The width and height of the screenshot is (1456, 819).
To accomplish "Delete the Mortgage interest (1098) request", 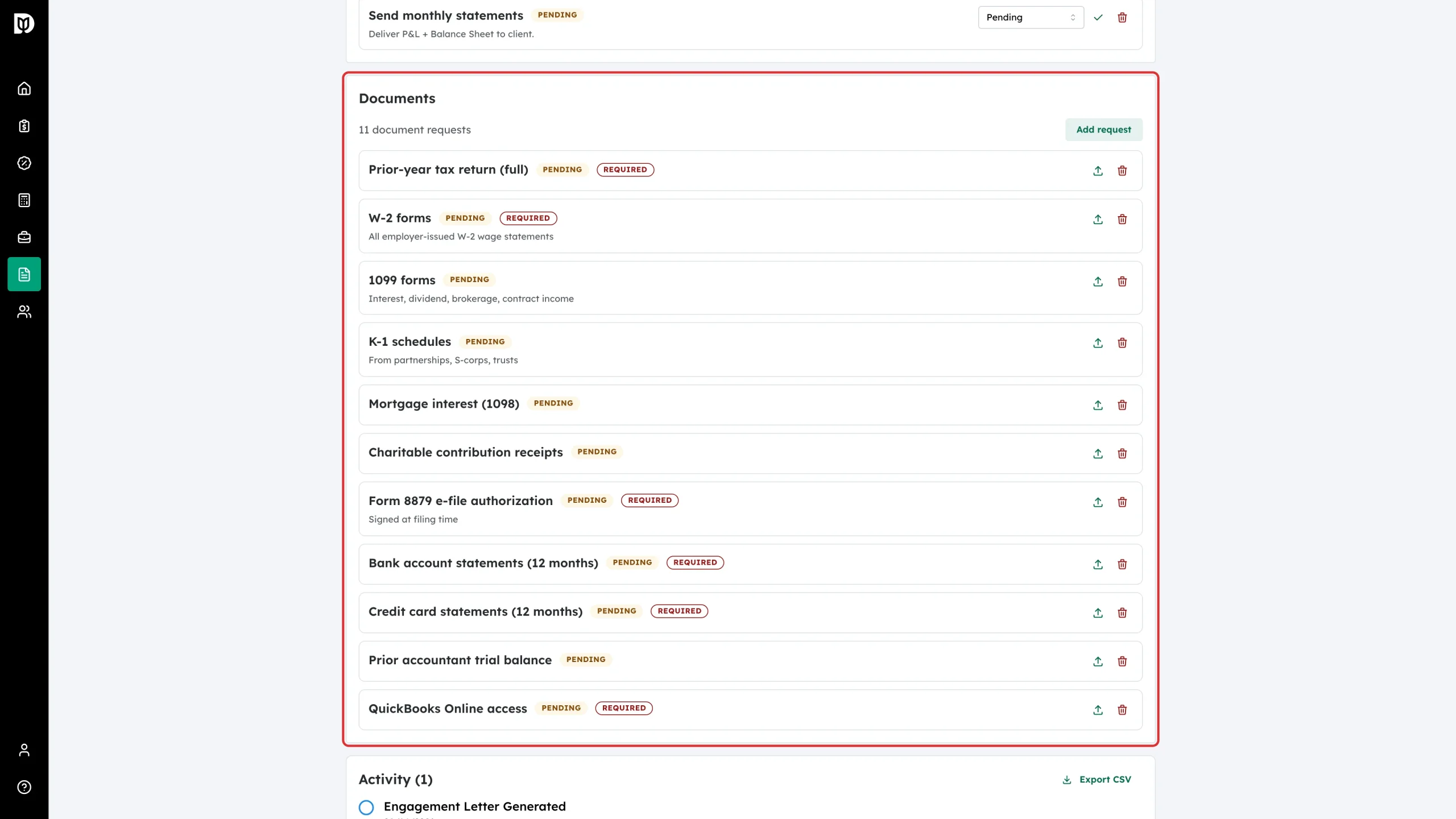I will (1122, 405).
